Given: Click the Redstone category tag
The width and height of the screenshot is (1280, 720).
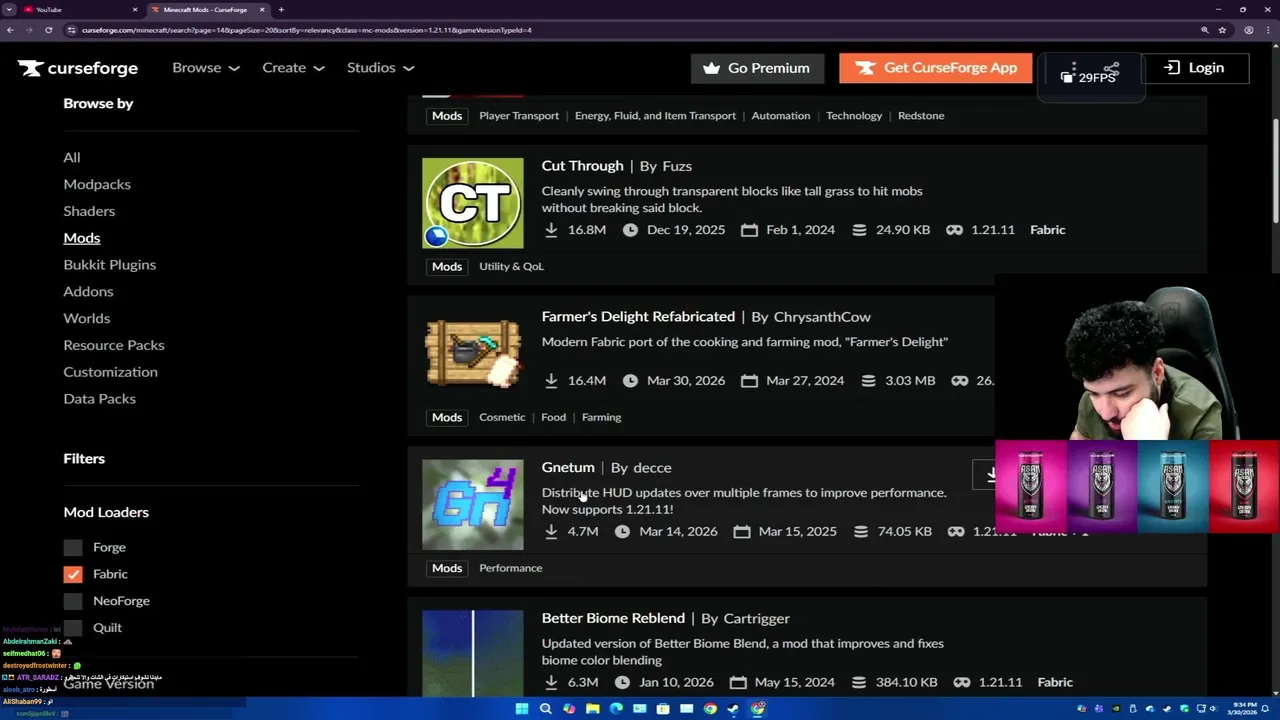Looking at the screenshot, I should coord(921,115).
